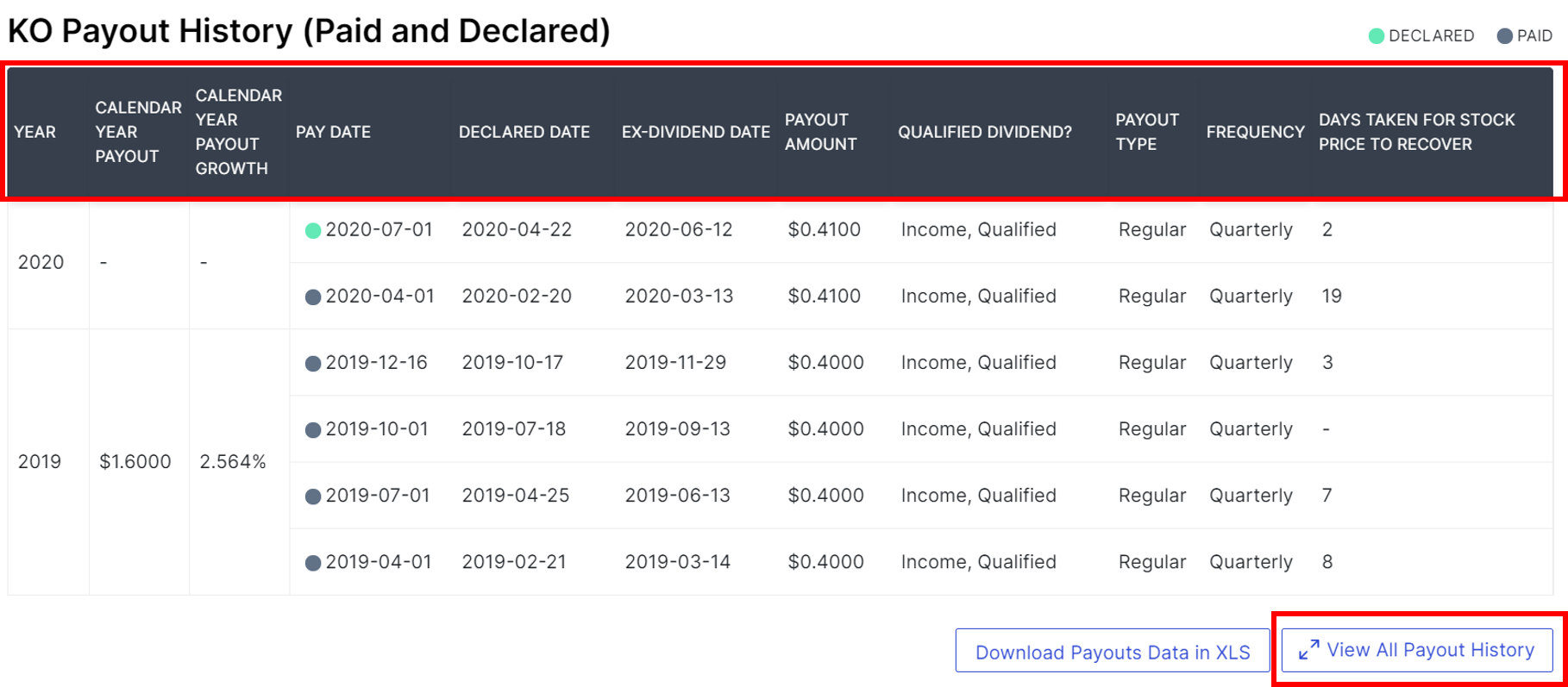
Task: Click the $0.4000 amount in 2019-12-16 row
Action: coord(825,362)
